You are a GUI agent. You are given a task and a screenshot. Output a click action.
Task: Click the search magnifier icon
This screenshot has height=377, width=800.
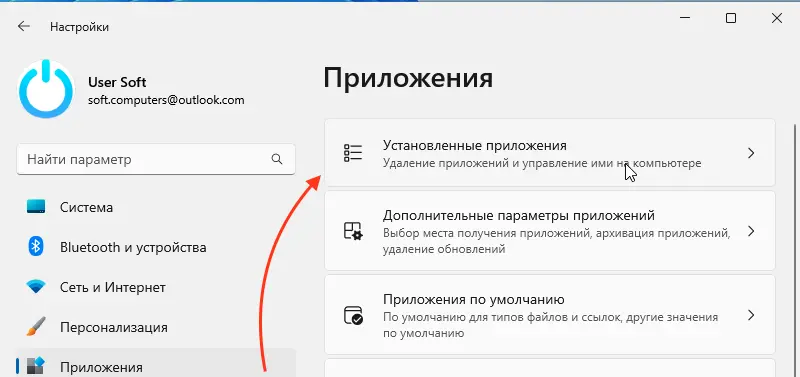pyautogui.click(x=277, y=159)
